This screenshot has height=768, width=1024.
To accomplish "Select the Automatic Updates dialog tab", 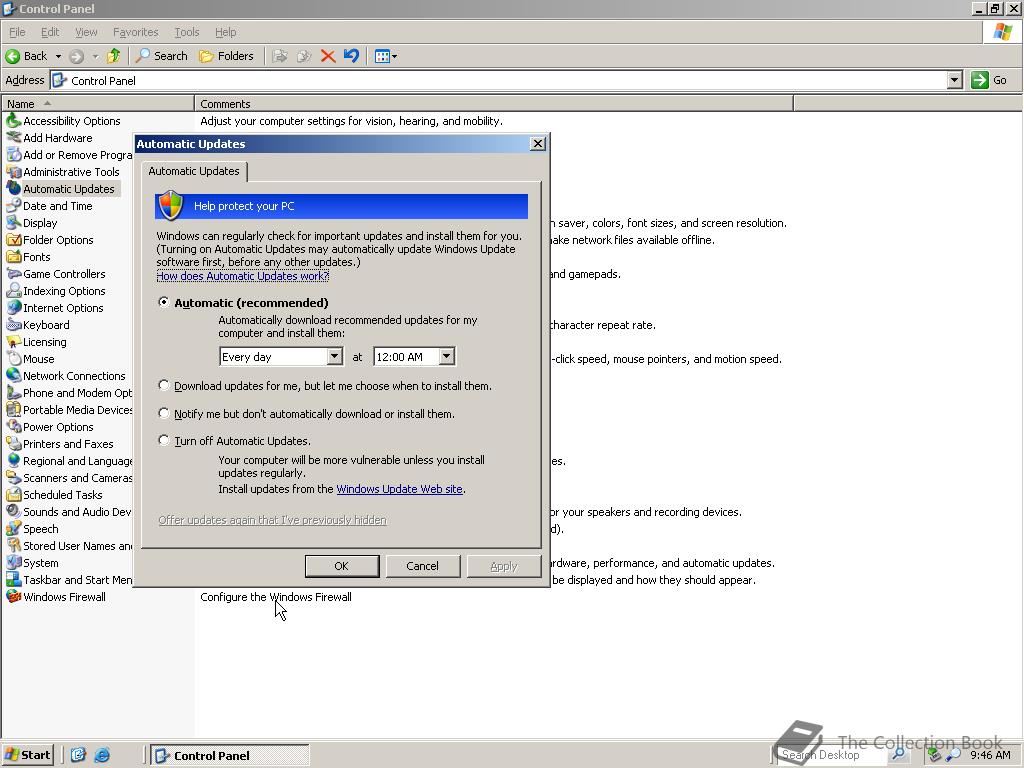I will coord(194,171).
